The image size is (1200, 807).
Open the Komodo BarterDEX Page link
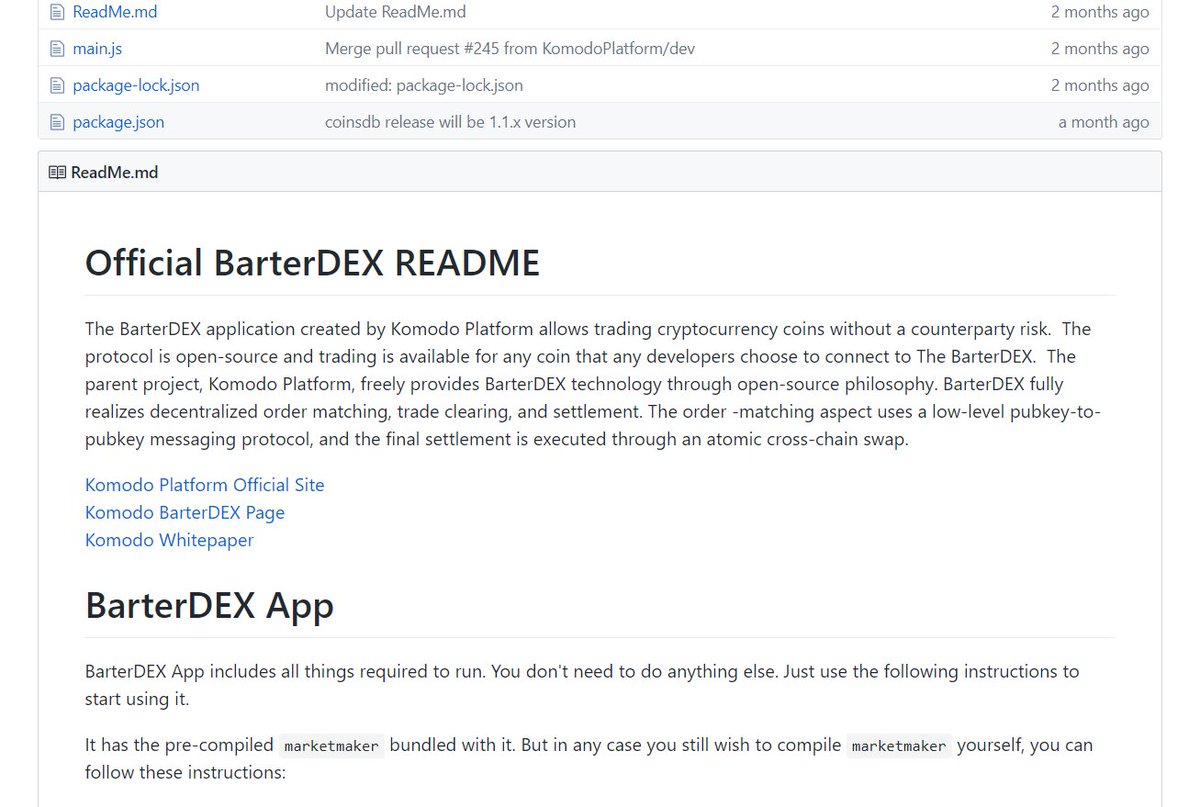[184, 512]
